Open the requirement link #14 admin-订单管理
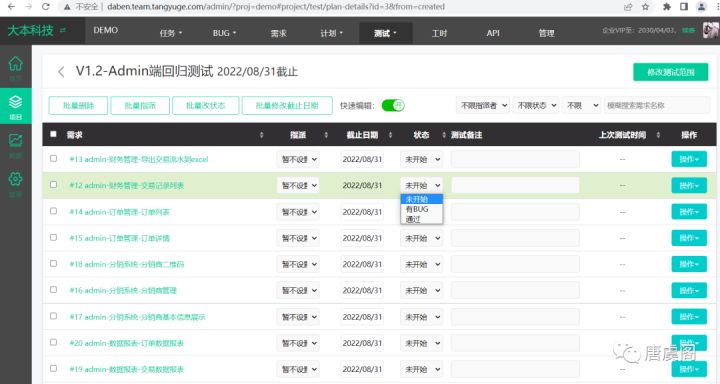Image resolution: width=720 pixels, height=384 pixels. [120, 212]
